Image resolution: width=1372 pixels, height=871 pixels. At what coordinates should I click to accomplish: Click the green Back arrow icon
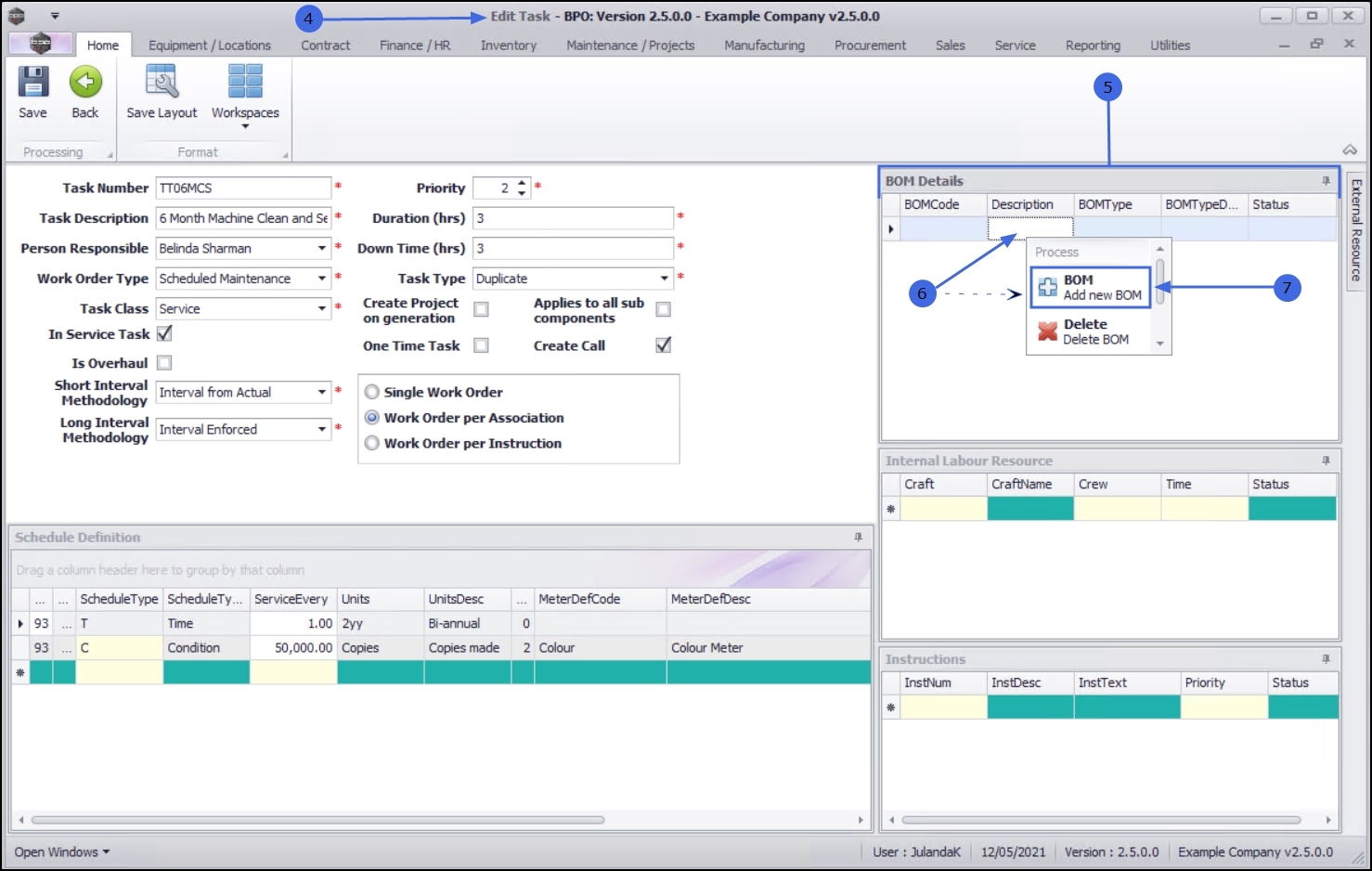85,82
